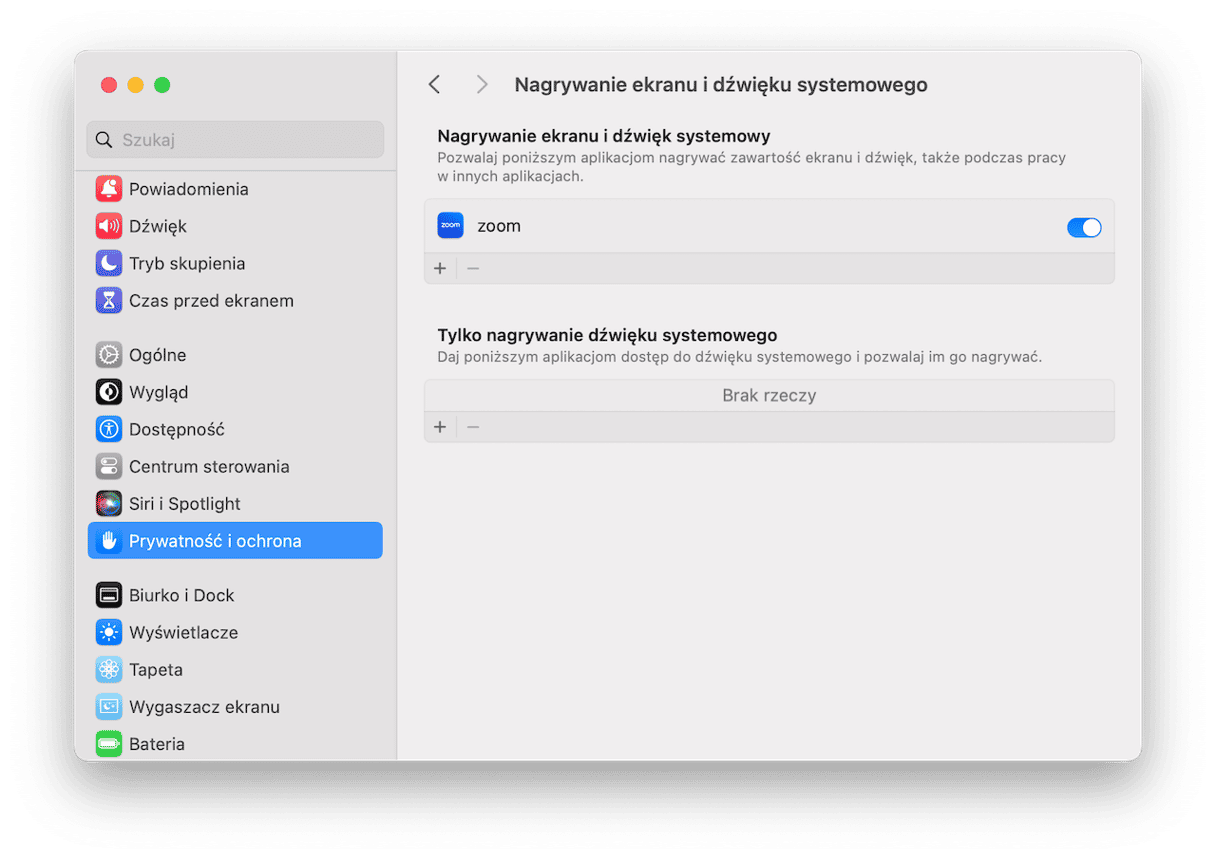
Task: Remove app from screen recording list
Action: (x=473, y=268)
